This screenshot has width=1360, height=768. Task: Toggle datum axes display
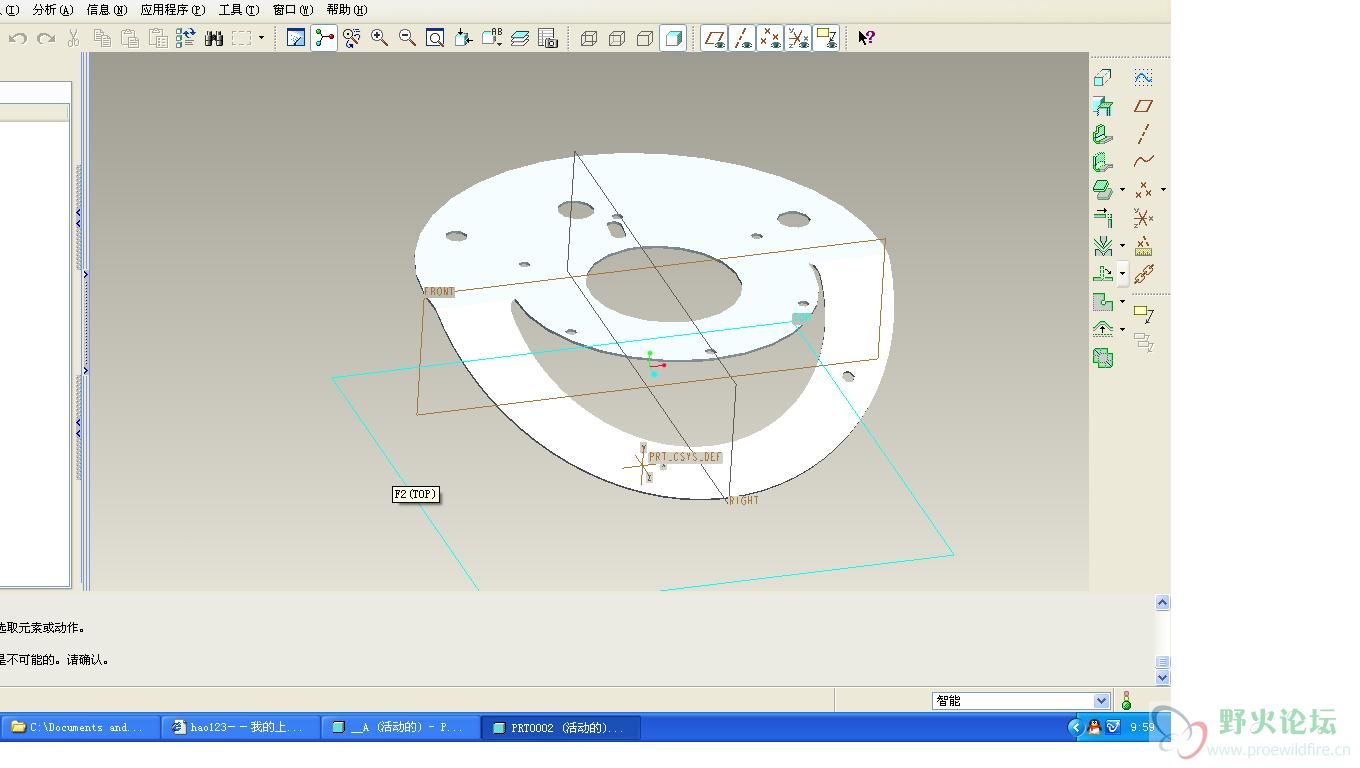pyautogui.click(x=742, y=38)
